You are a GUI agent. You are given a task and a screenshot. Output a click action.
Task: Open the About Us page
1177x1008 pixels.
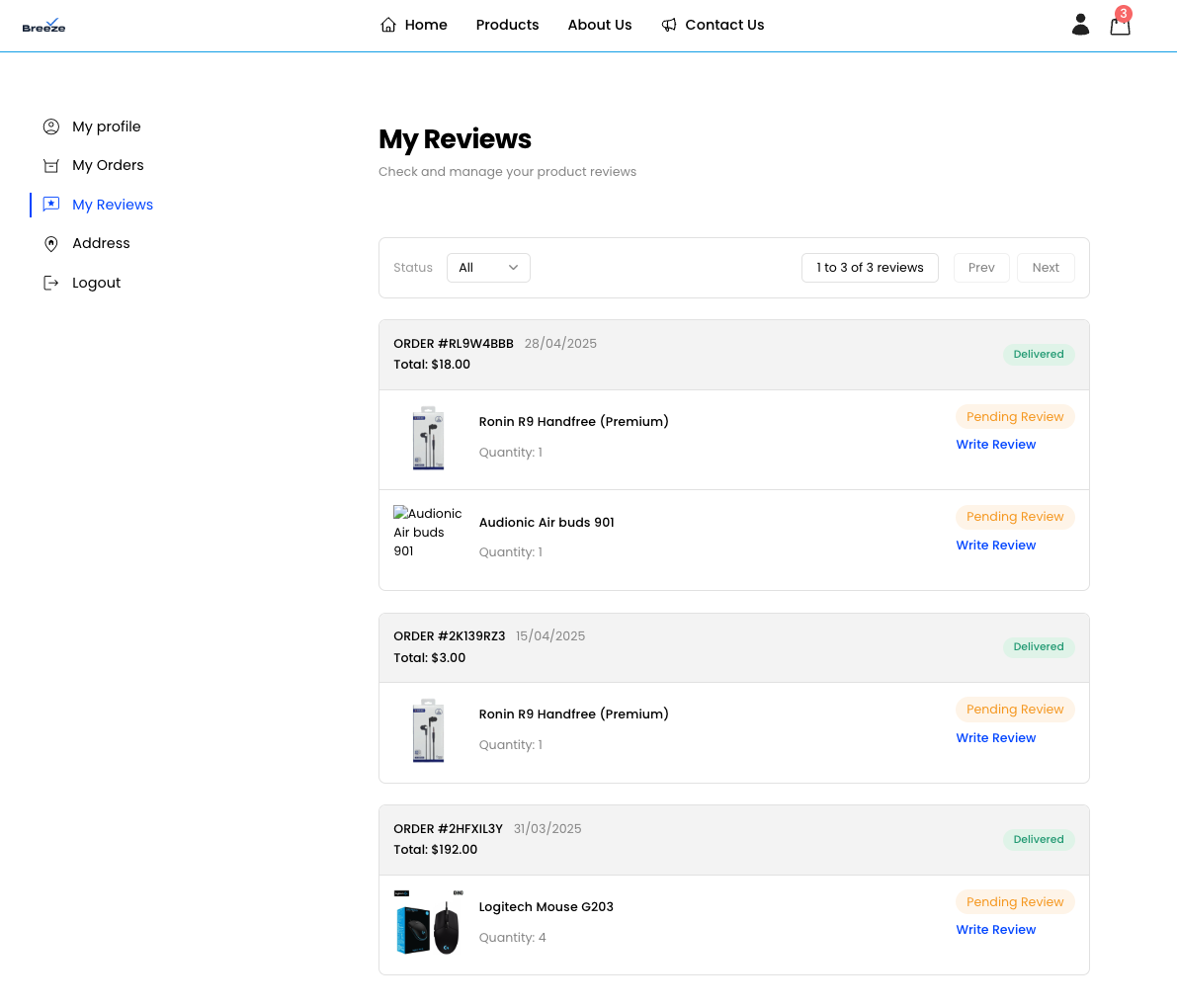(x=600, y=25)
